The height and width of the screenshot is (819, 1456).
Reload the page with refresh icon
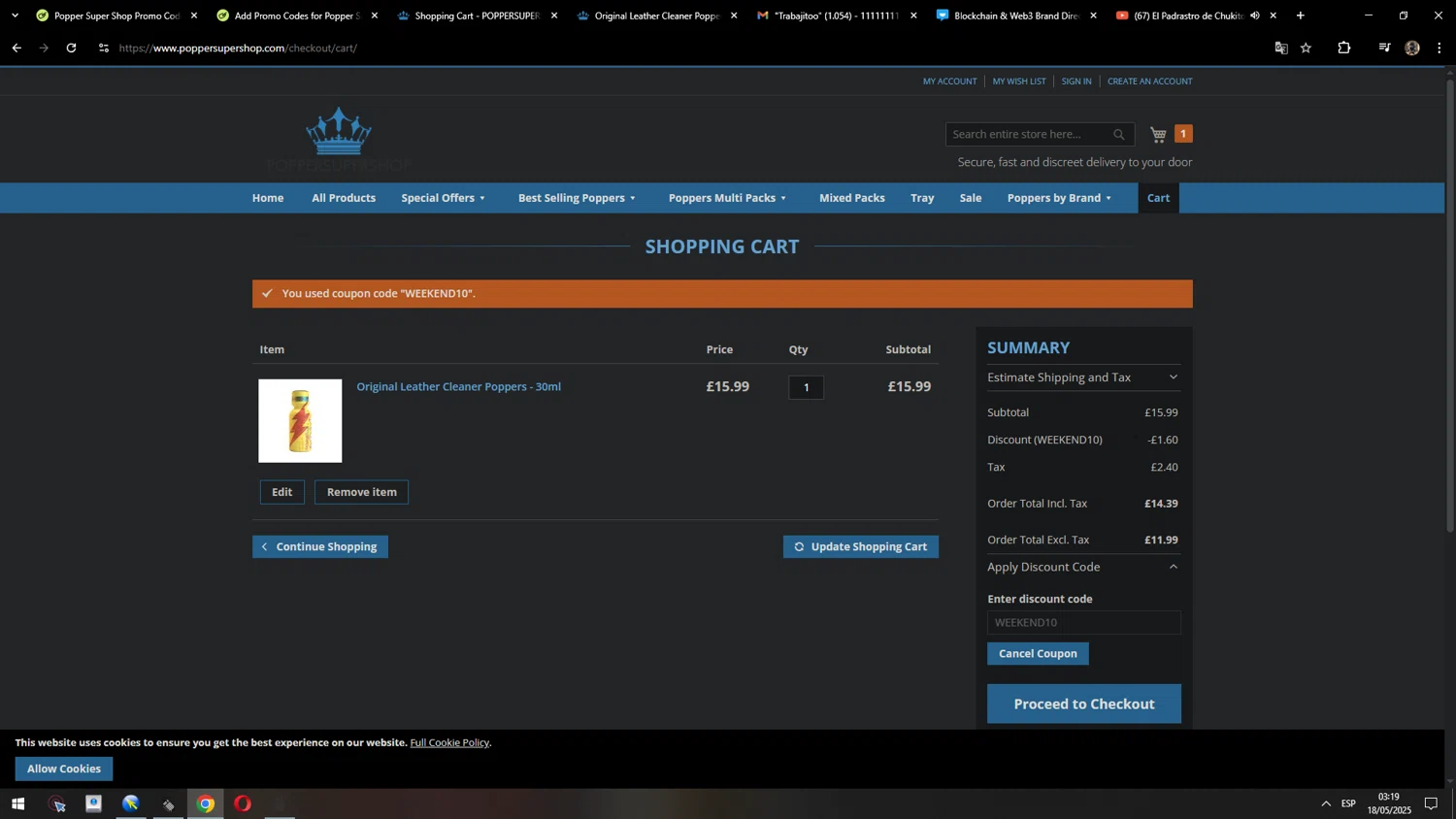pyautogui.click(x=71, y=48)
